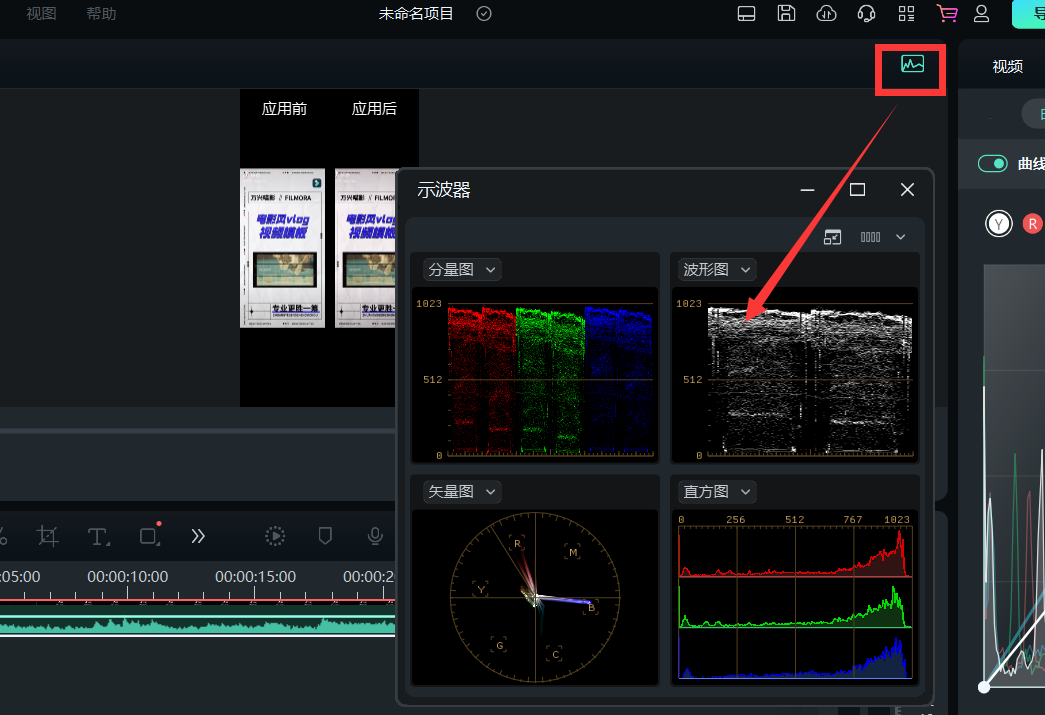Select the crop tool in the timeline toolbar
Screen dimensions: 1045x715
[47, 536]
